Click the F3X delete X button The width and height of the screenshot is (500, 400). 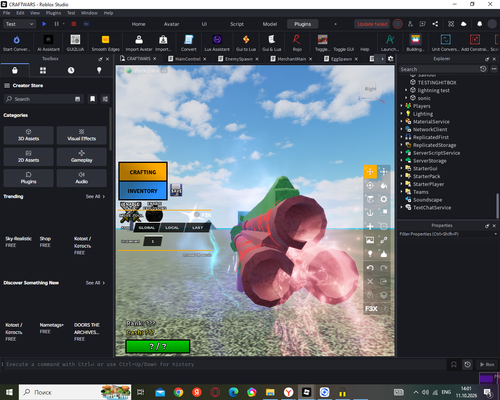(x=370, y=281)
